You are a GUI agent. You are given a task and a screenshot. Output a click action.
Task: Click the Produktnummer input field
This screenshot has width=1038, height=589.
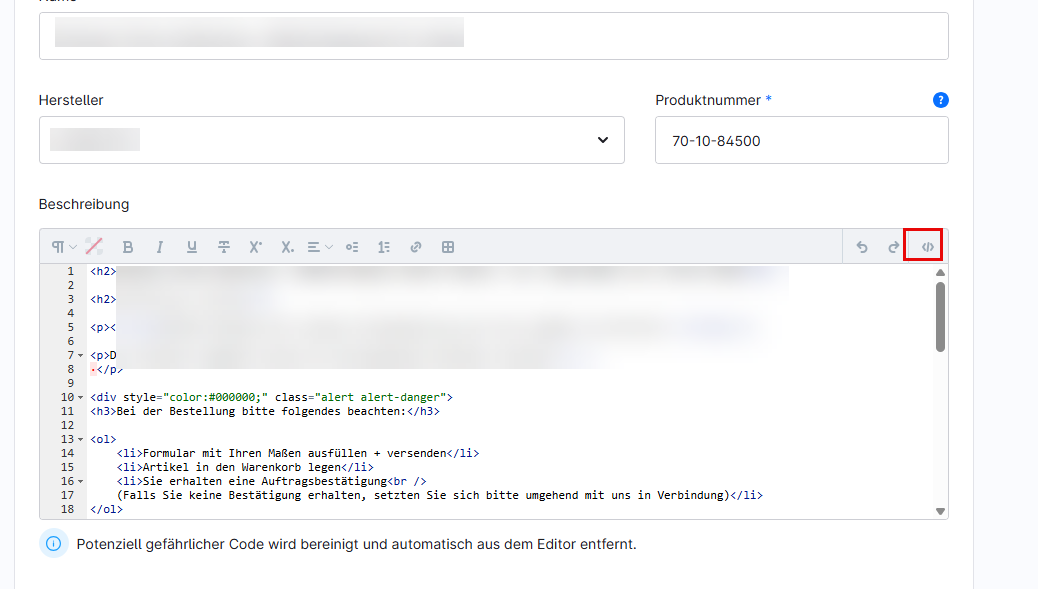tap(801, 140)
